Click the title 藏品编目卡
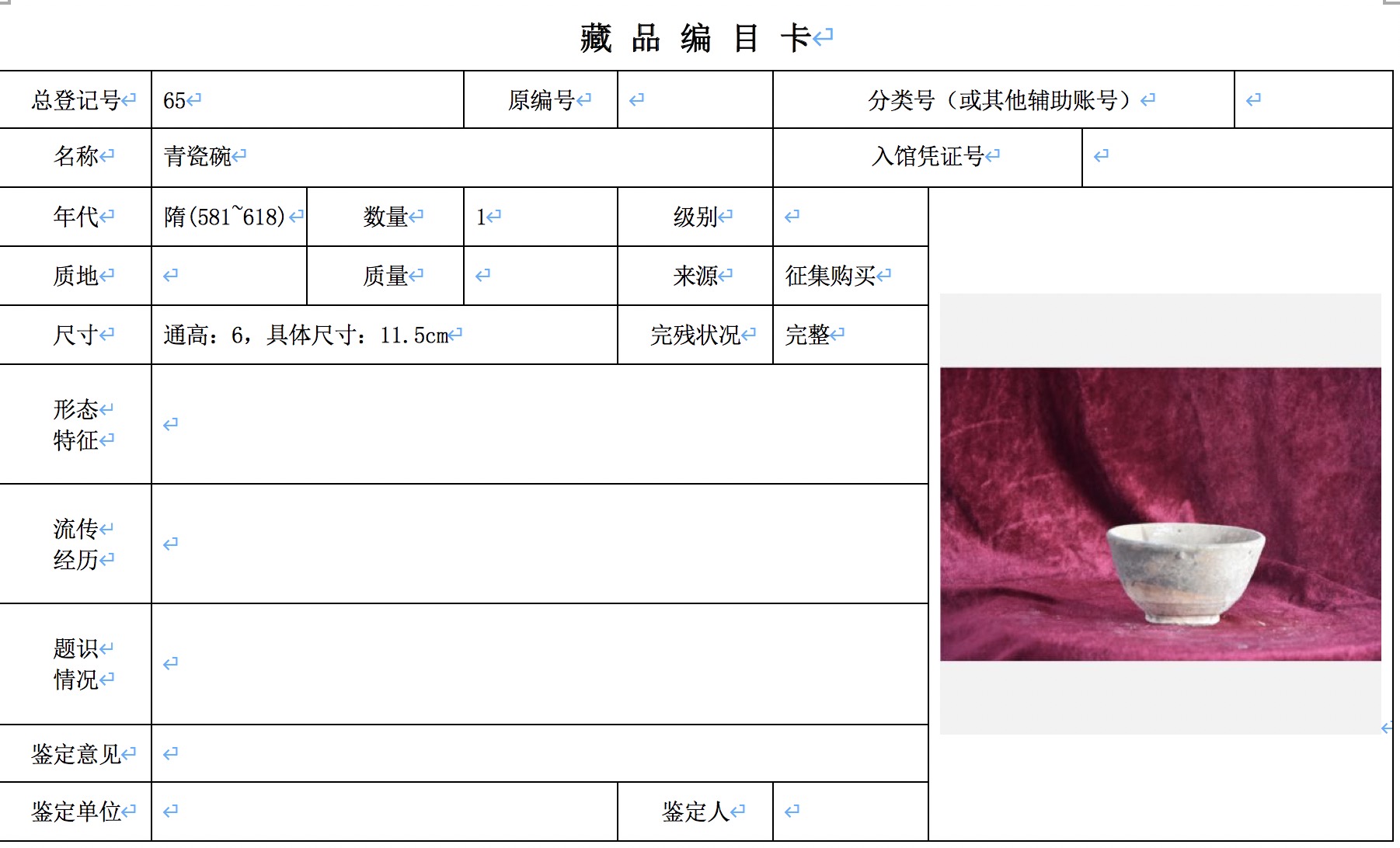 697,38
